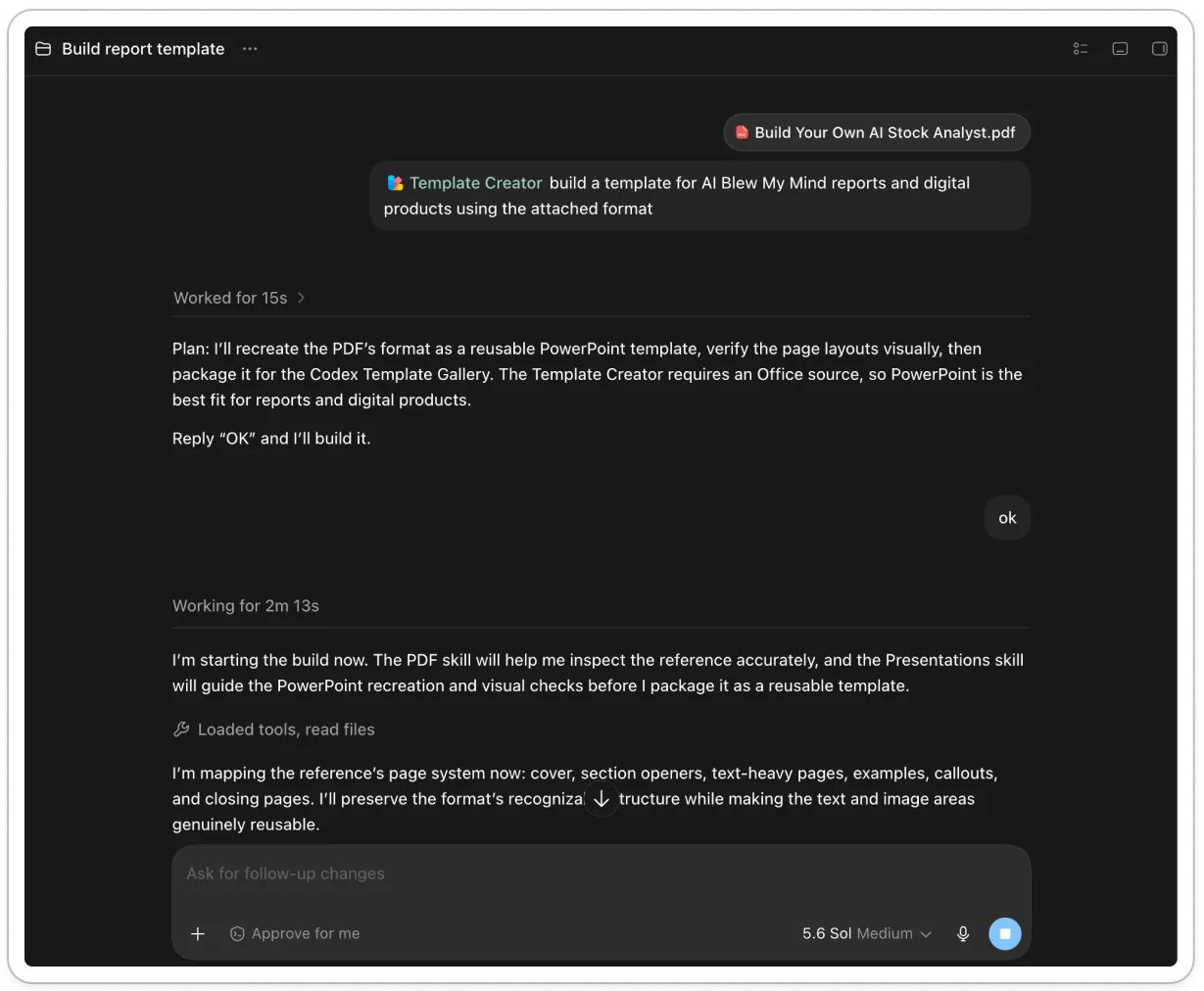This screenshot has height=991, width=1204.
Task: Click the PDF icon in the attachment chip
Action: click(x=743, y=133)
